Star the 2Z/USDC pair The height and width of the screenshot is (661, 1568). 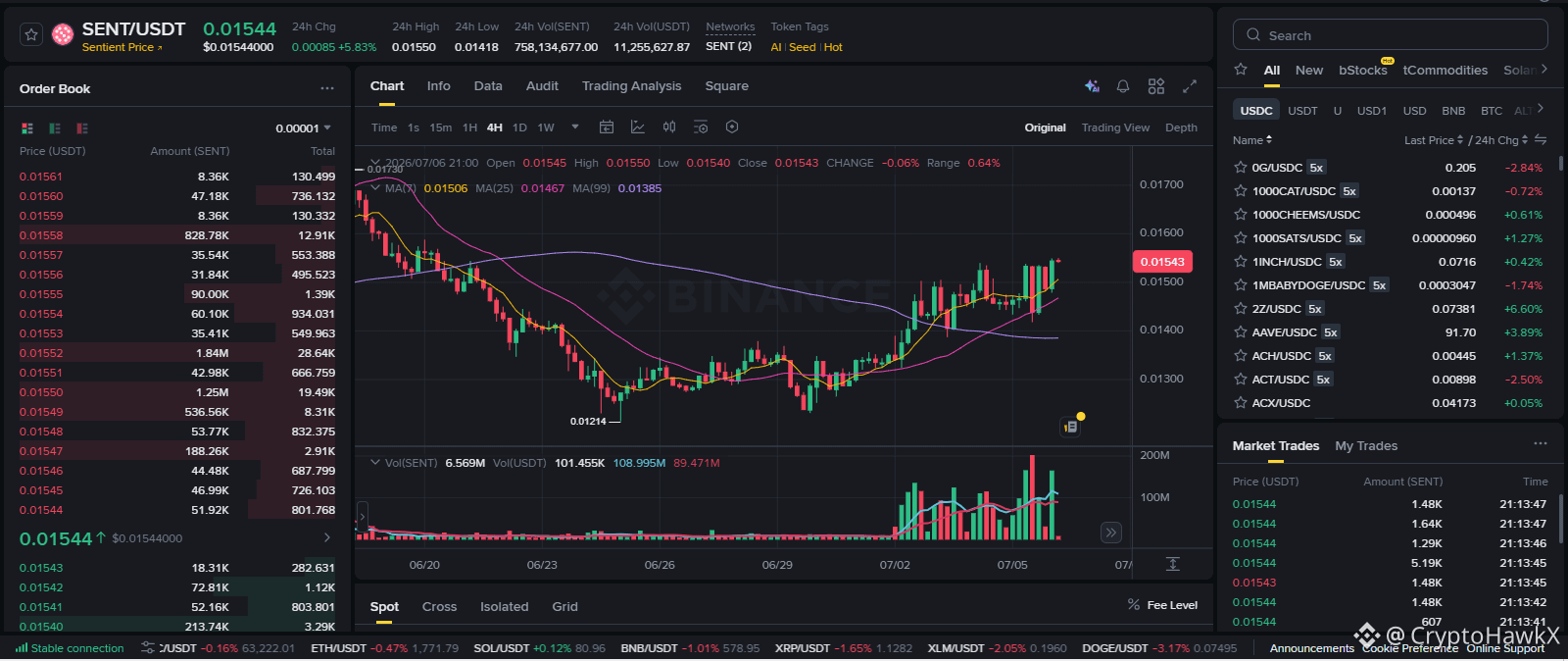coord(1241,309)
